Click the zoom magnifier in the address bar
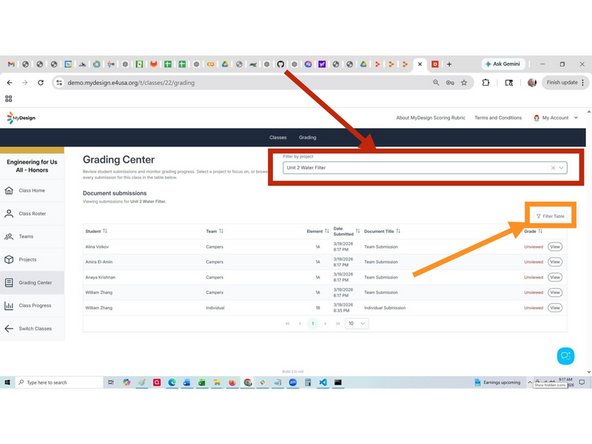592x444 pixels. point(436,83)
